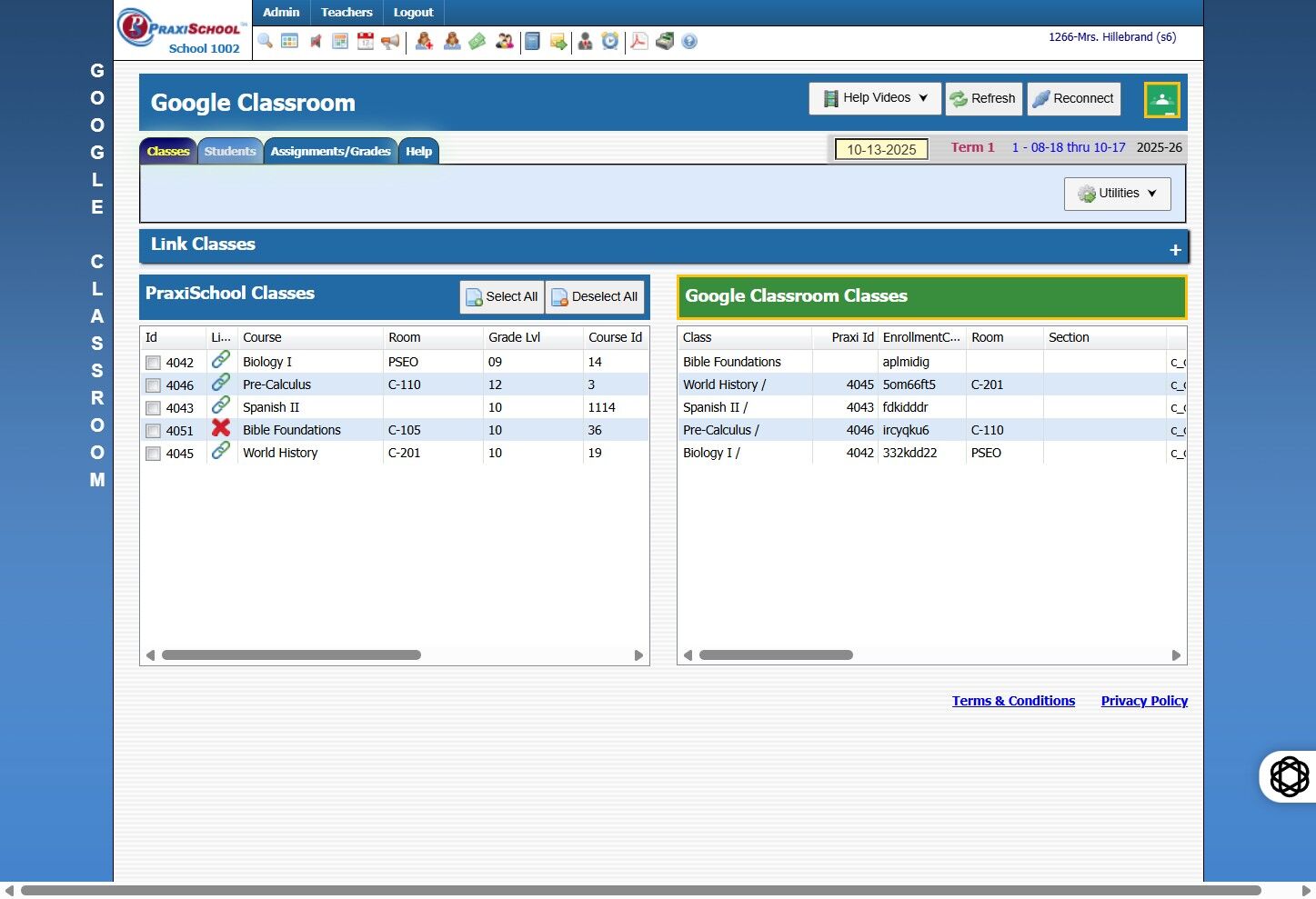This screenshot has width=1316, height=899.
Task: Open the PDF document icon
Action: point(639,41)
